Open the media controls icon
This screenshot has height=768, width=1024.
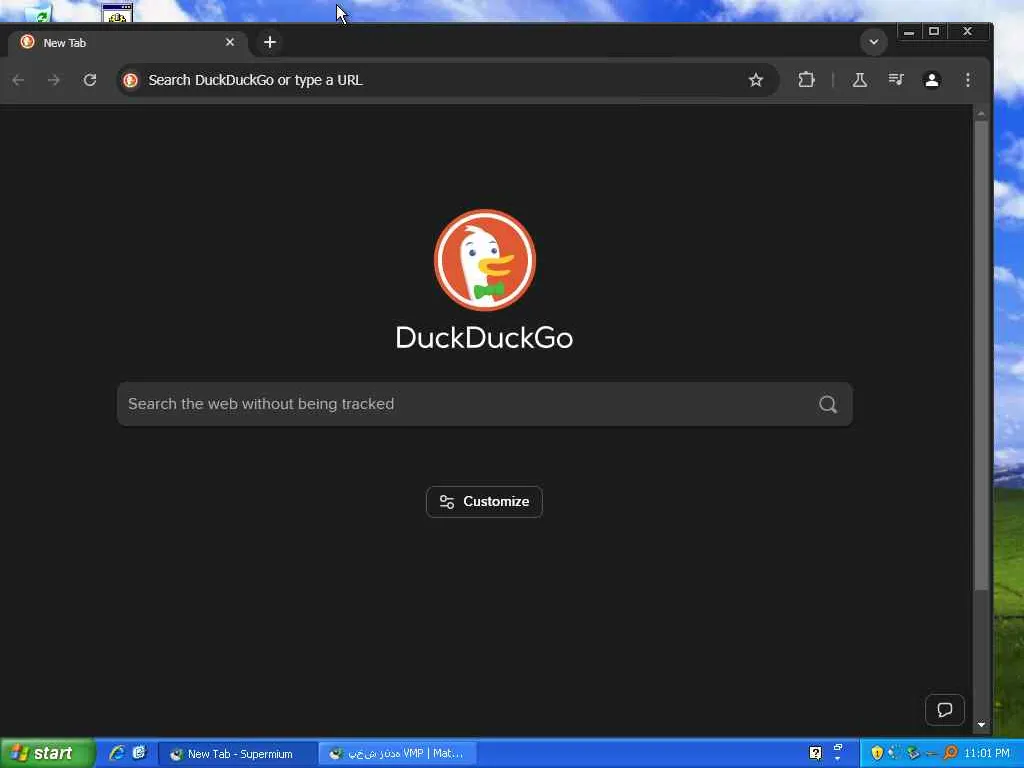pyautogui.click(x=896, y=80)
